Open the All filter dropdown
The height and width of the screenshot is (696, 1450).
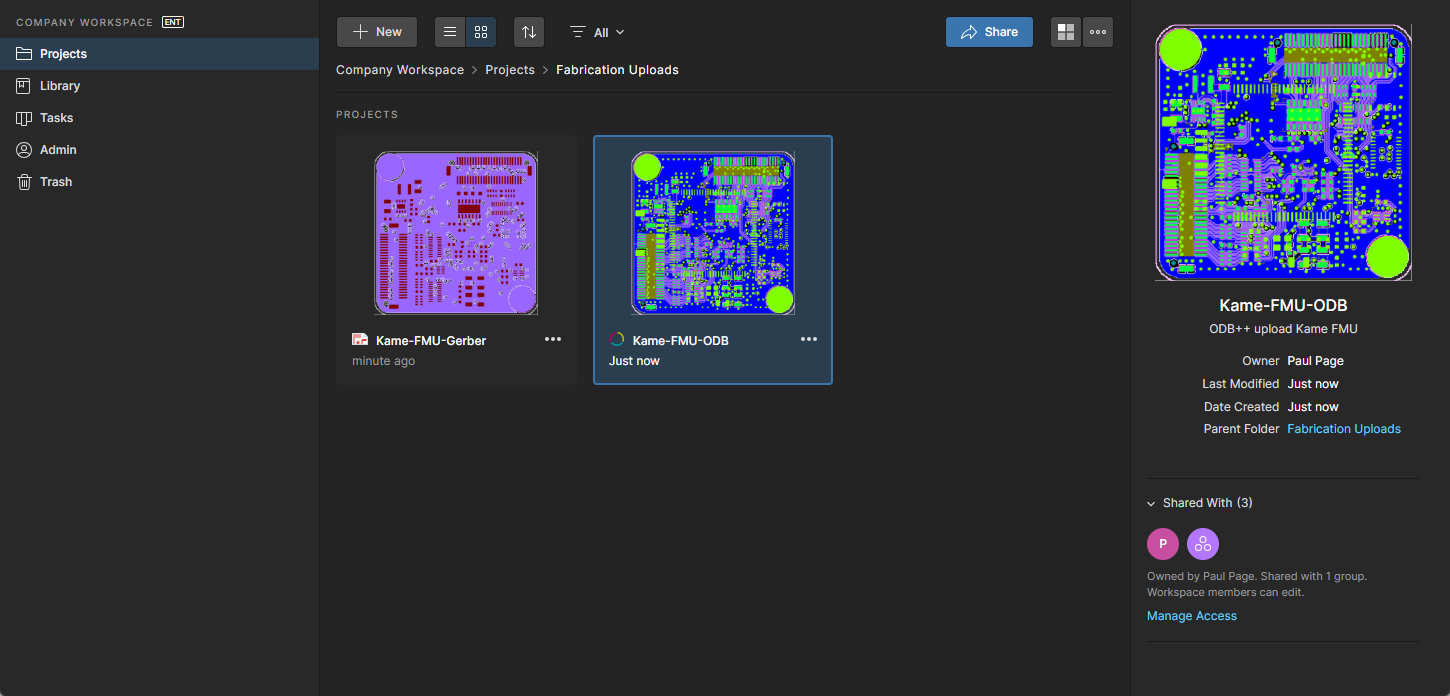[x=598, y=32]
